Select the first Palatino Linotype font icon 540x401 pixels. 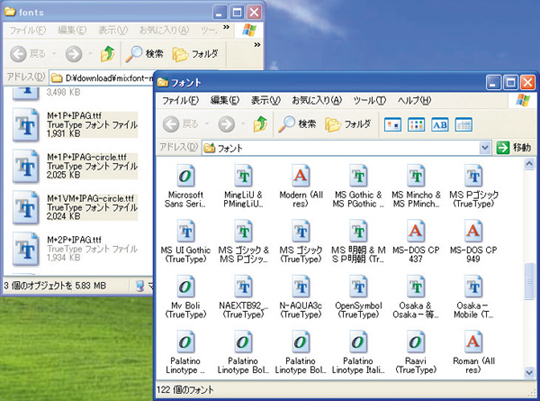pyautogui.click(x=185, y=342)
